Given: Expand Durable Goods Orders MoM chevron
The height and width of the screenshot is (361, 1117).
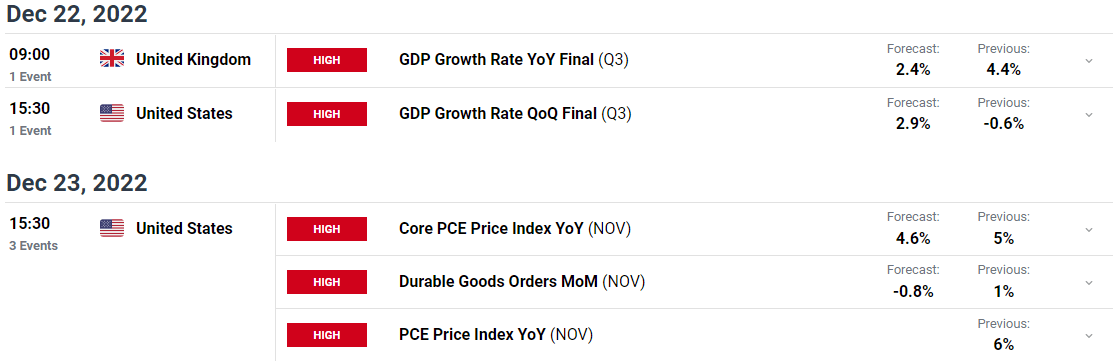Looking at the screenshot, I should [x=1089, y=283].
